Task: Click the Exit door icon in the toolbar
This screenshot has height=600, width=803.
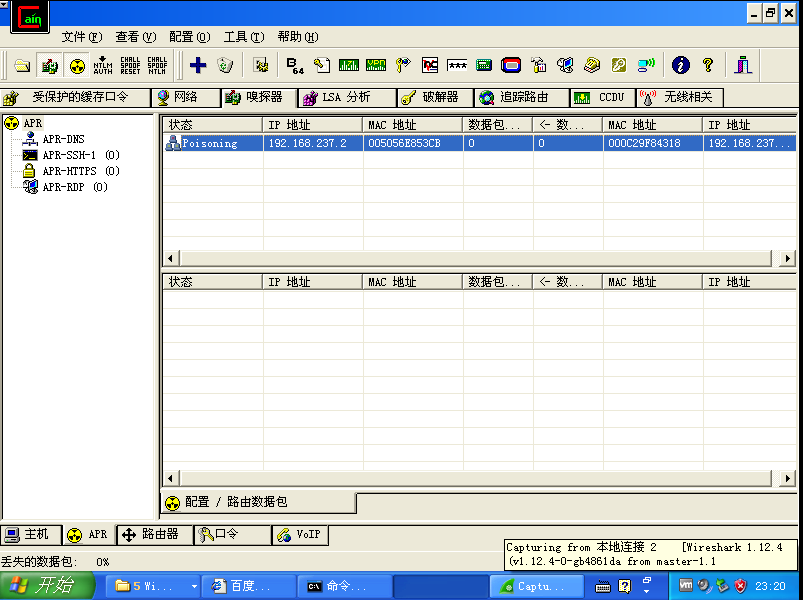Action: coord(742,65)
